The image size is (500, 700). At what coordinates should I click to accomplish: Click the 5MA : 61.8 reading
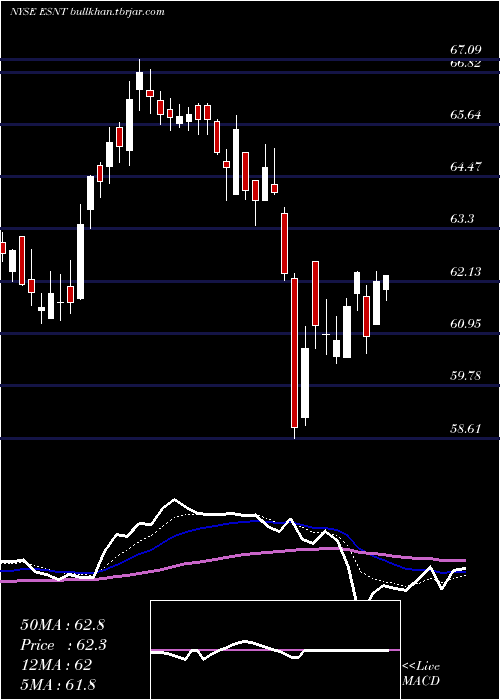point(58,684)
